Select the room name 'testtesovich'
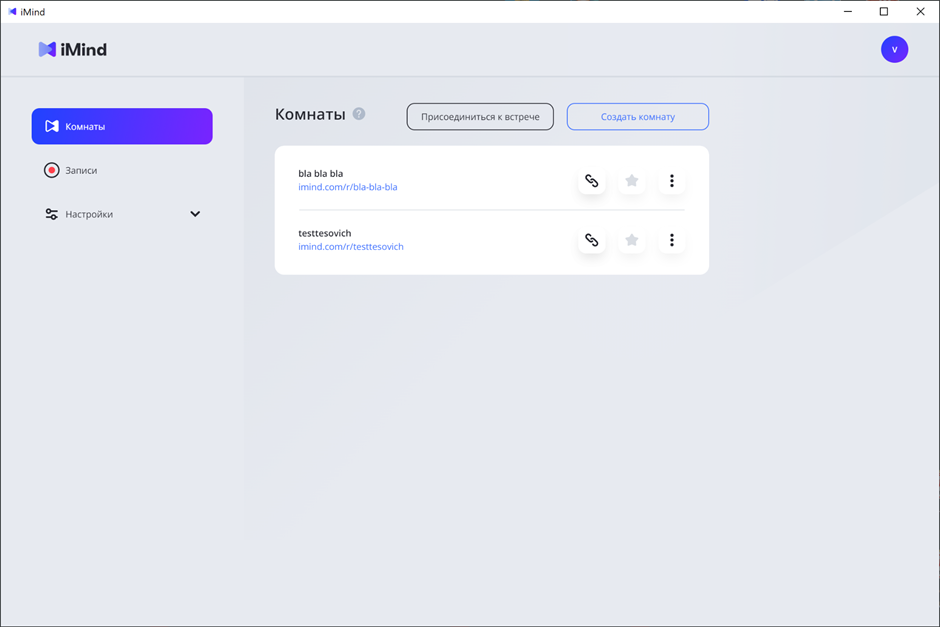The width and height of the screenshot is (940, 627). tap(324, 233)
